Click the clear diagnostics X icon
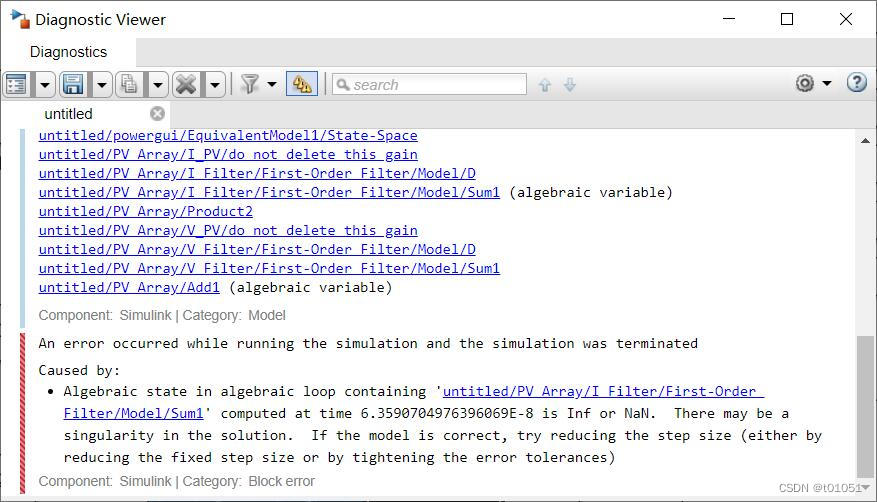Viewport: 877px width, 502px height. coord(186,84)
